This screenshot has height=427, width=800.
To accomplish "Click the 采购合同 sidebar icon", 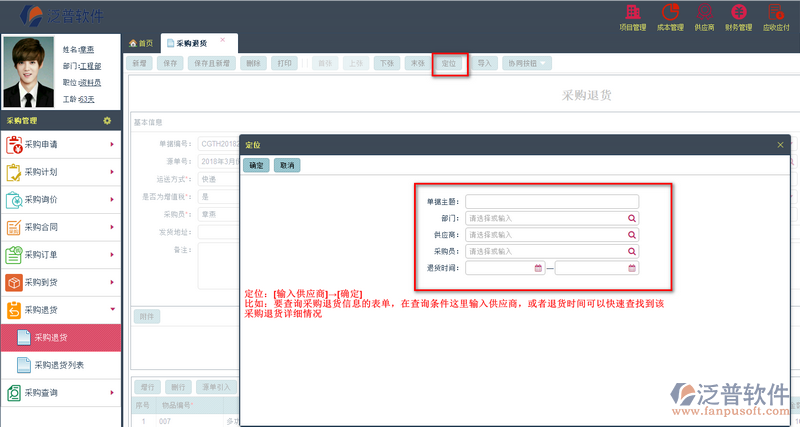I will 14,228.
